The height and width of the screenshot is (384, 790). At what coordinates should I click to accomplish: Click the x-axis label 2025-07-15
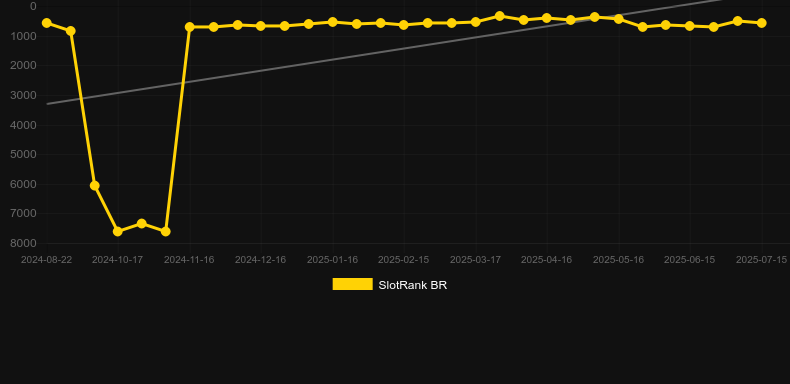point(761,260)
